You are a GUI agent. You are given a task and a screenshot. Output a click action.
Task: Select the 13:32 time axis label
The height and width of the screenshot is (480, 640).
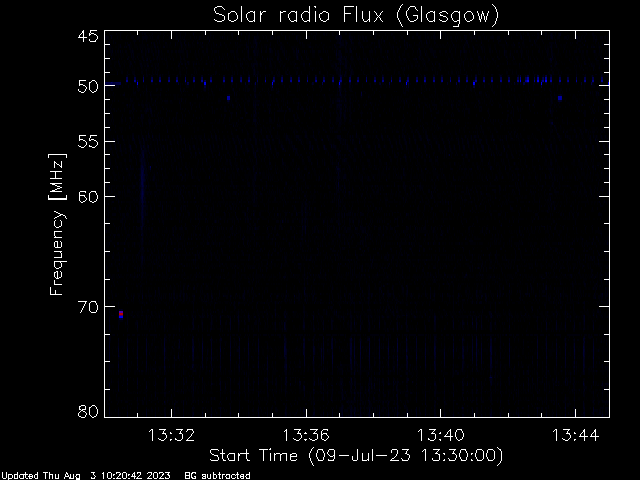click(171, 435)
